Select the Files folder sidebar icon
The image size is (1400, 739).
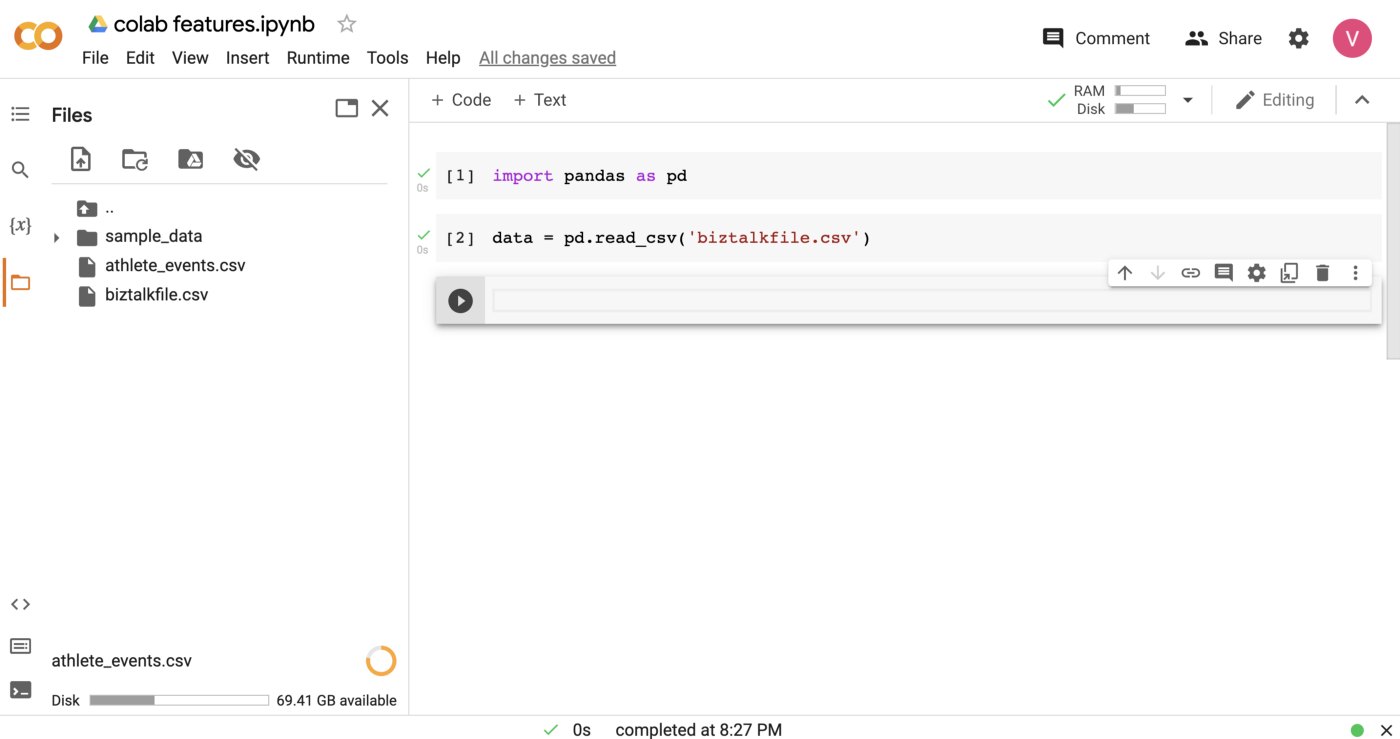[20, 282]
